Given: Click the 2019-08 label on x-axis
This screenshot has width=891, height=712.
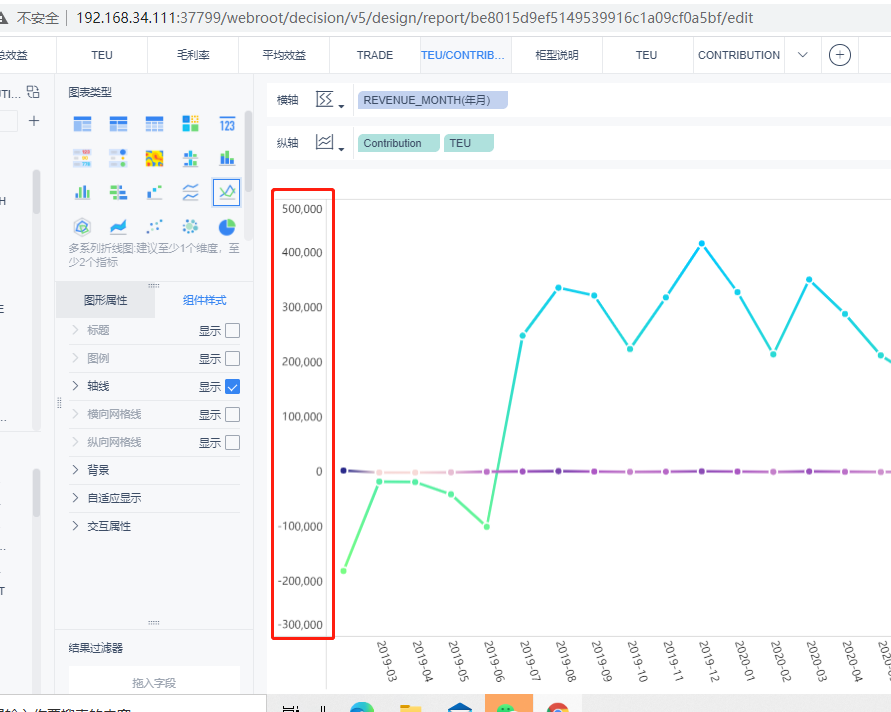Looking at the screenshot, I should (x=565, y=661).
